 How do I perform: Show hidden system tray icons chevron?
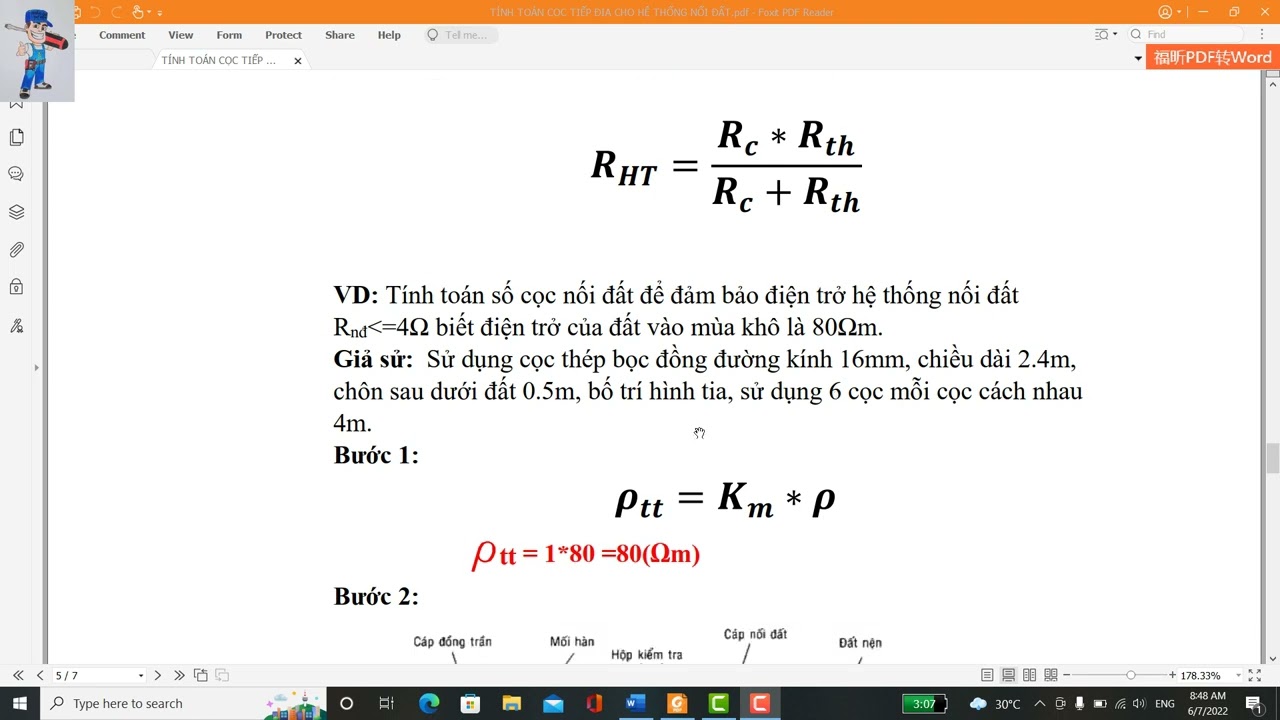pyautogui.click(x=1040, y=704)
